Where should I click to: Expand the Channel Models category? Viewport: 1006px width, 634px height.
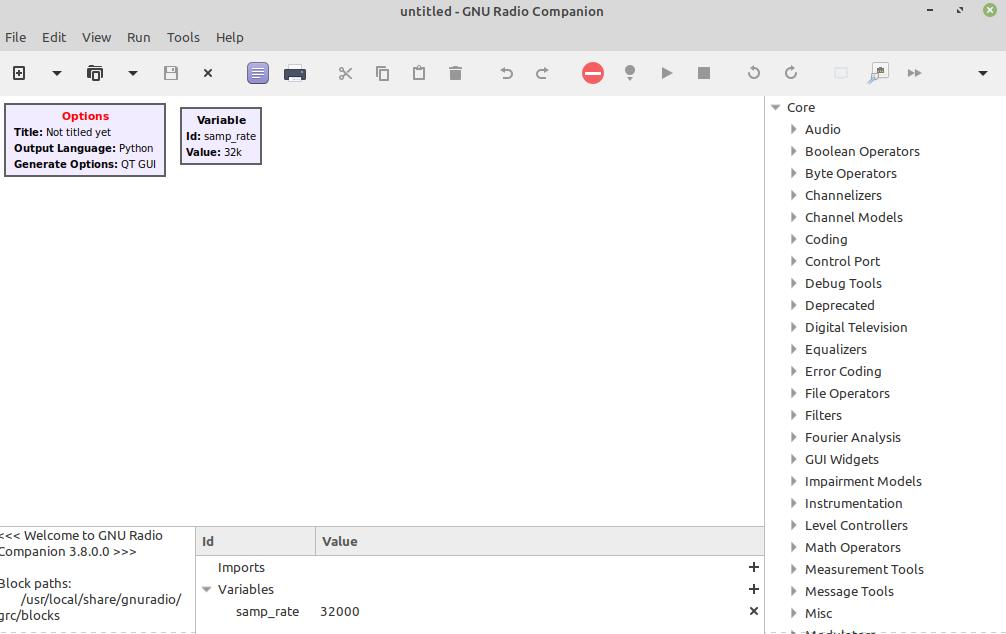click(794, 217)
